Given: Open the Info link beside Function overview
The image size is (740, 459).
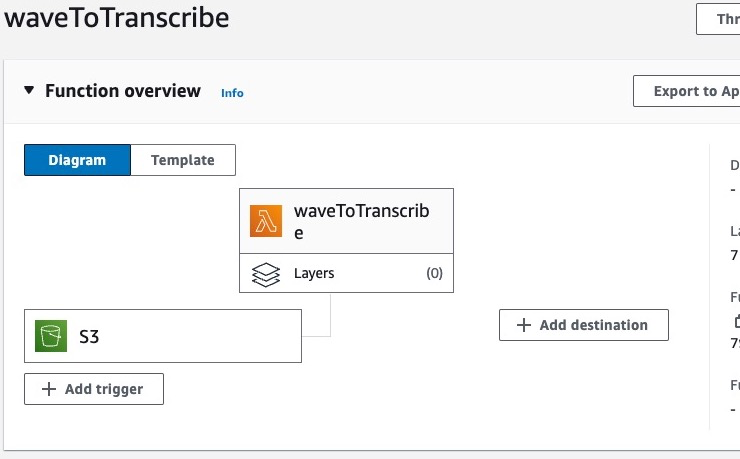Looking at the screenshot, I should click(x=232, y=93).
